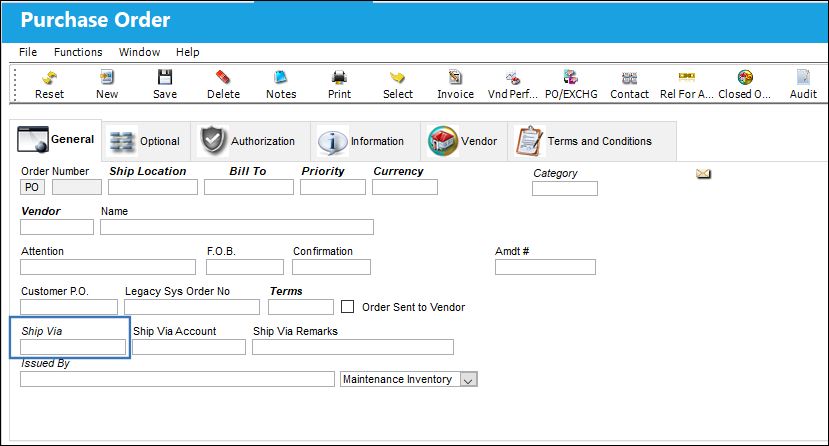Click the Amdt # field

tap(545, 267)
